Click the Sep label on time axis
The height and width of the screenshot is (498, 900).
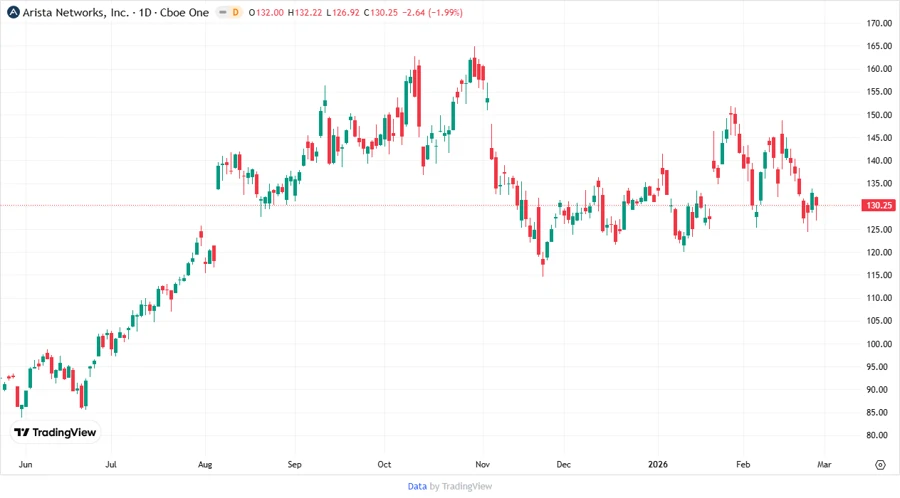click(294, 464)
